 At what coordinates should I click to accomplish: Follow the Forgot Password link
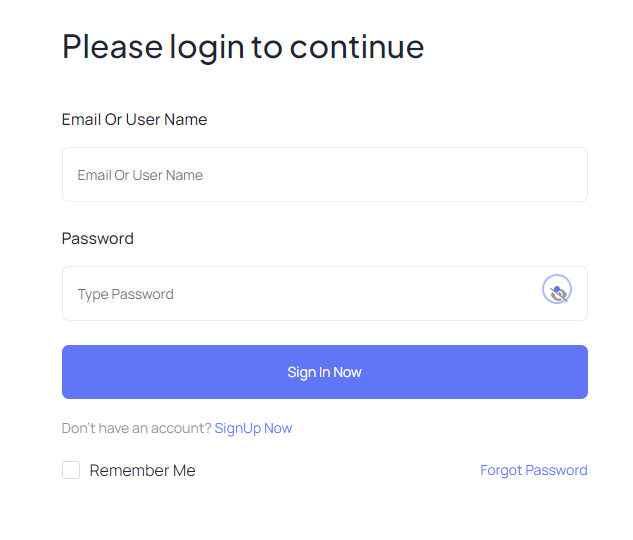[534, 470]
